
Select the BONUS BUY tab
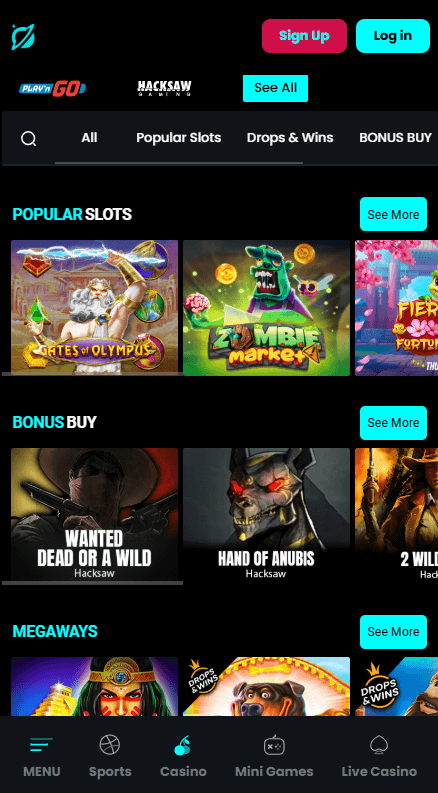click(395, 138)
